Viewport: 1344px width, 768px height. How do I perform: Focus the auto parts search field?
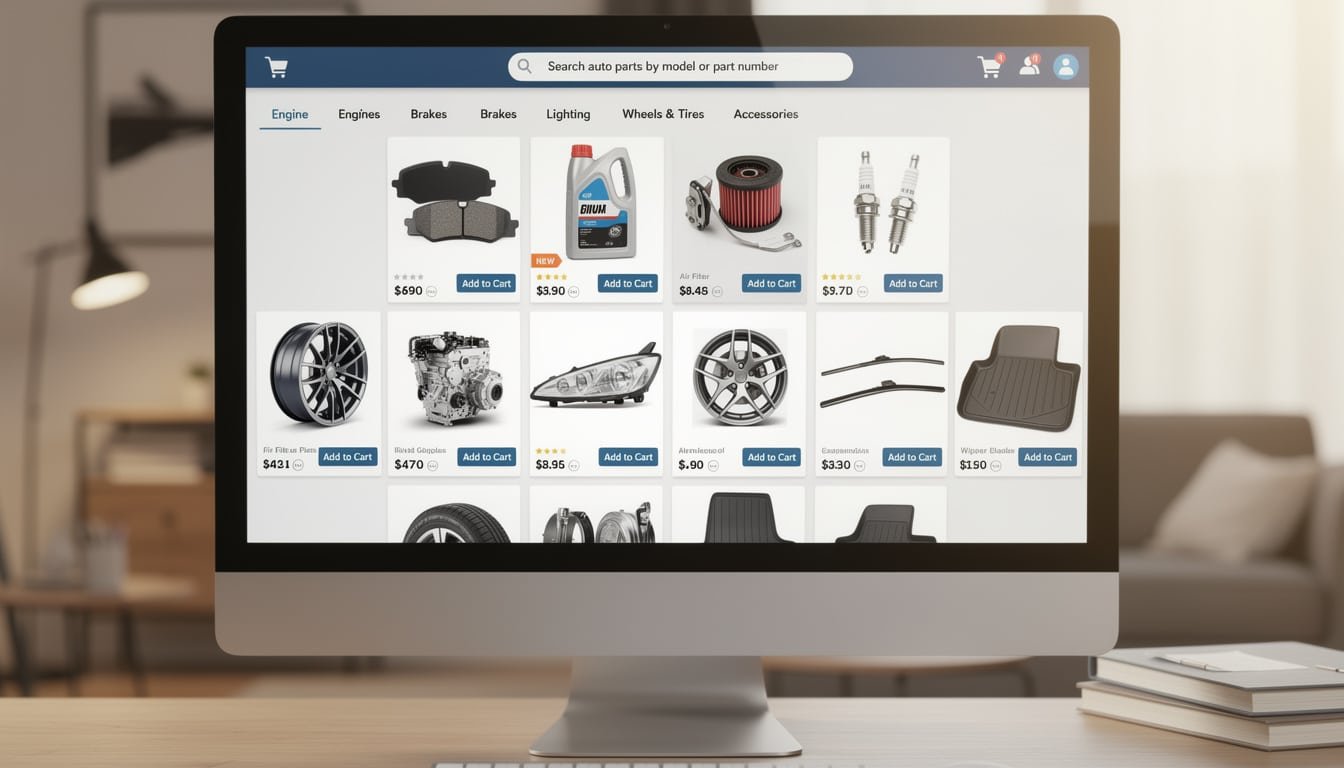pos(690,67)
